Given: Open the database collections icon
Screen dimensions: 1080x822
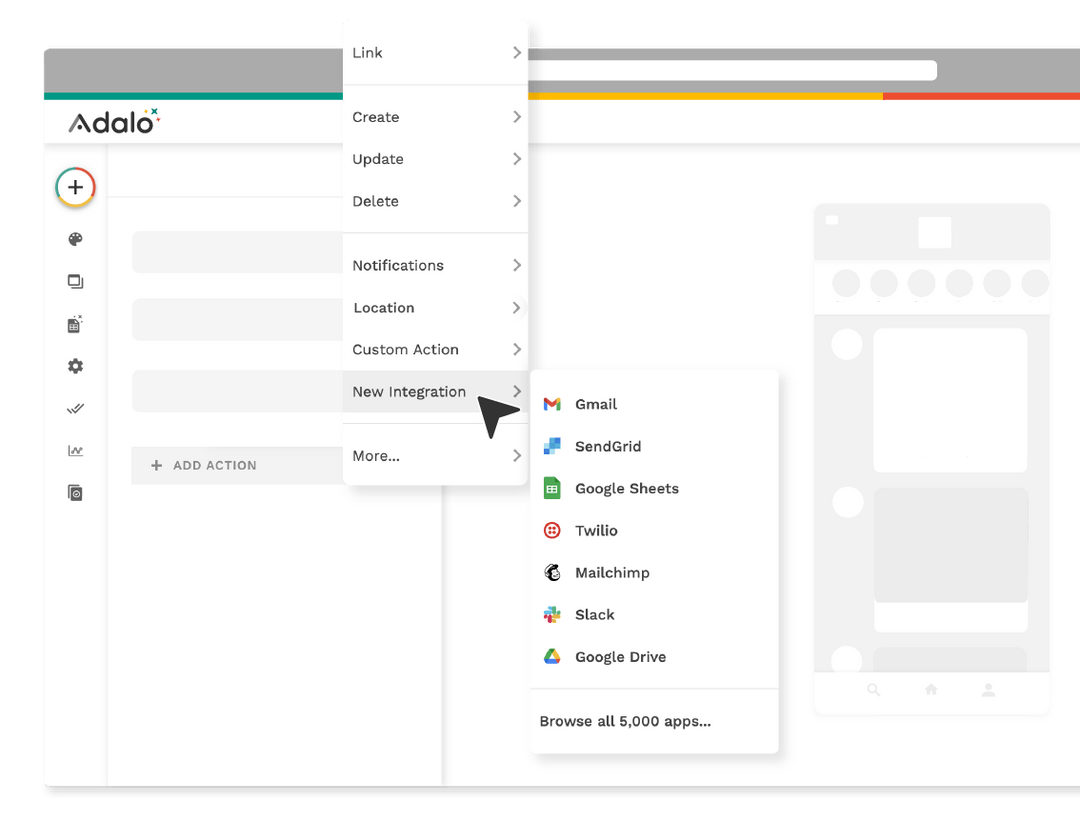Looking at the screenshot, I should point(75,324).
